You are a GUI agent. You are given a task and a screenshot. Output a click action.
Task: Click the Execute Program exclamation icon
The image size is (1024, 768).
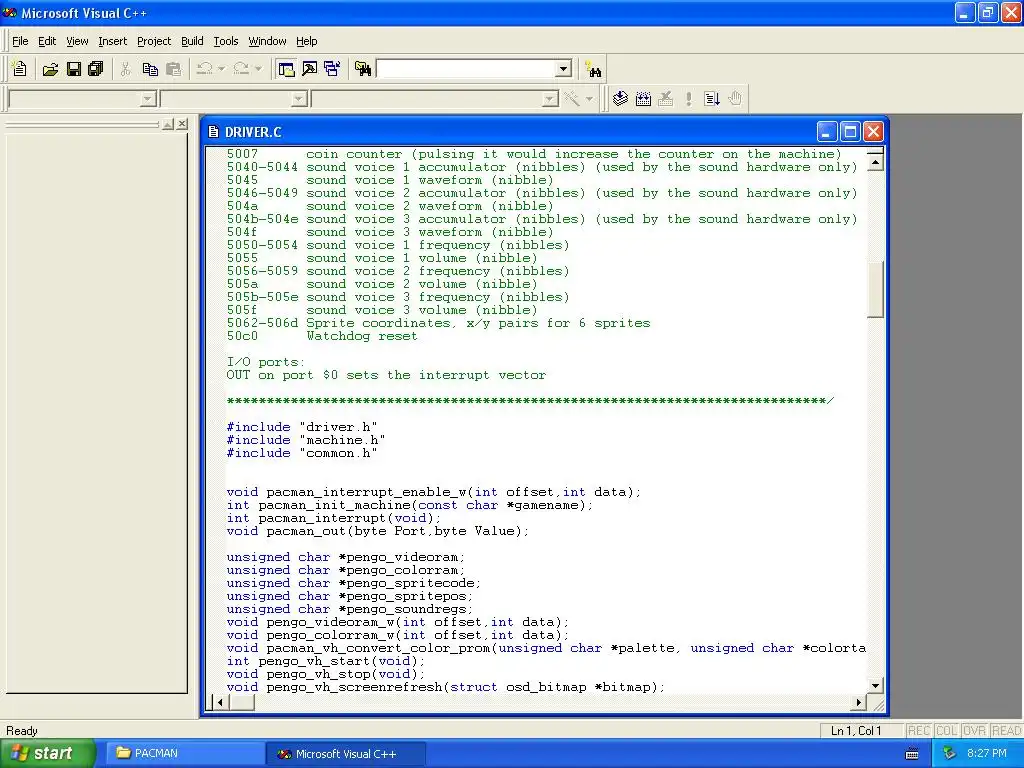[688, 99]
